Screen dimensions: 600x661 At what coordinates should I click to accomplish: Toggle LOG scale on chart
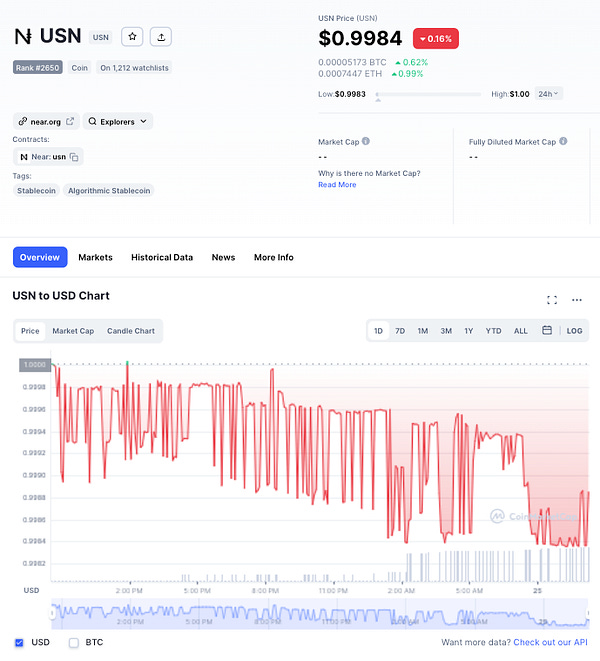574,331
